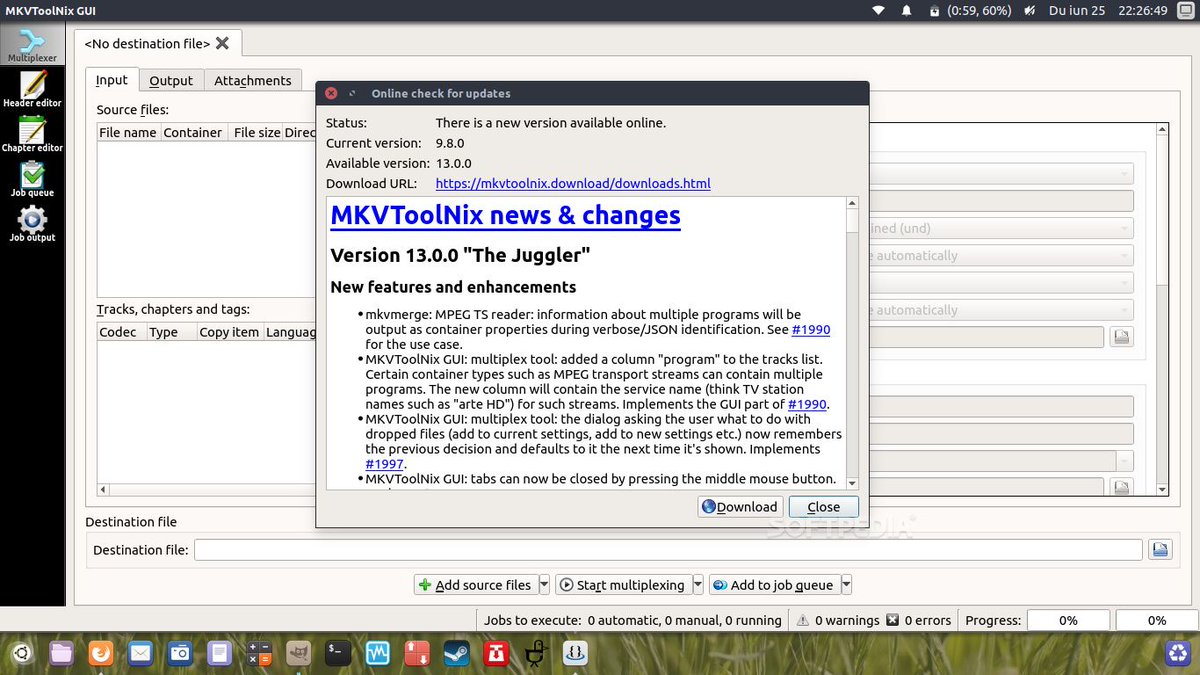Open the #1997 issue link
1200x675 pixels.
click(x=385, y=464)
